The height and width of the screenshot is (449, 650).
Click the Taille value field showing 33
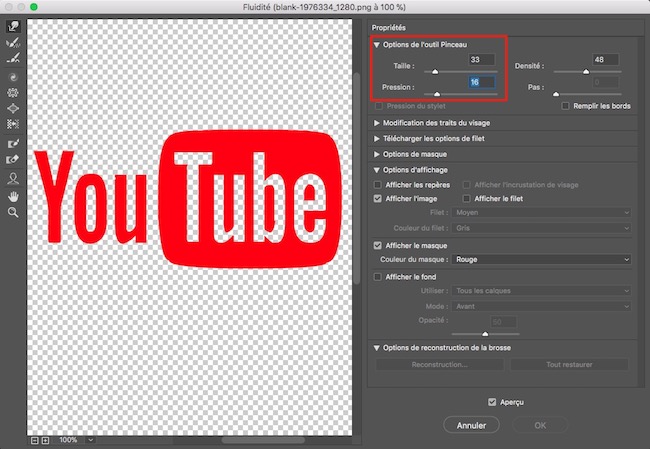pos(481,60)
